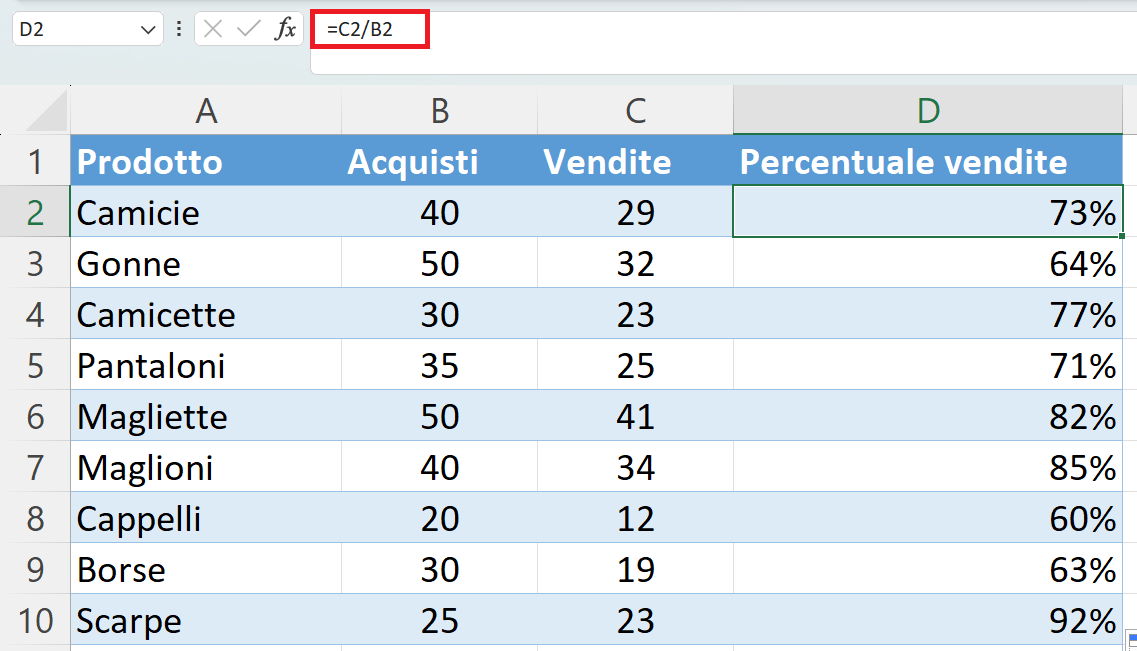Select the Borse cell

(x=206, y=569)
